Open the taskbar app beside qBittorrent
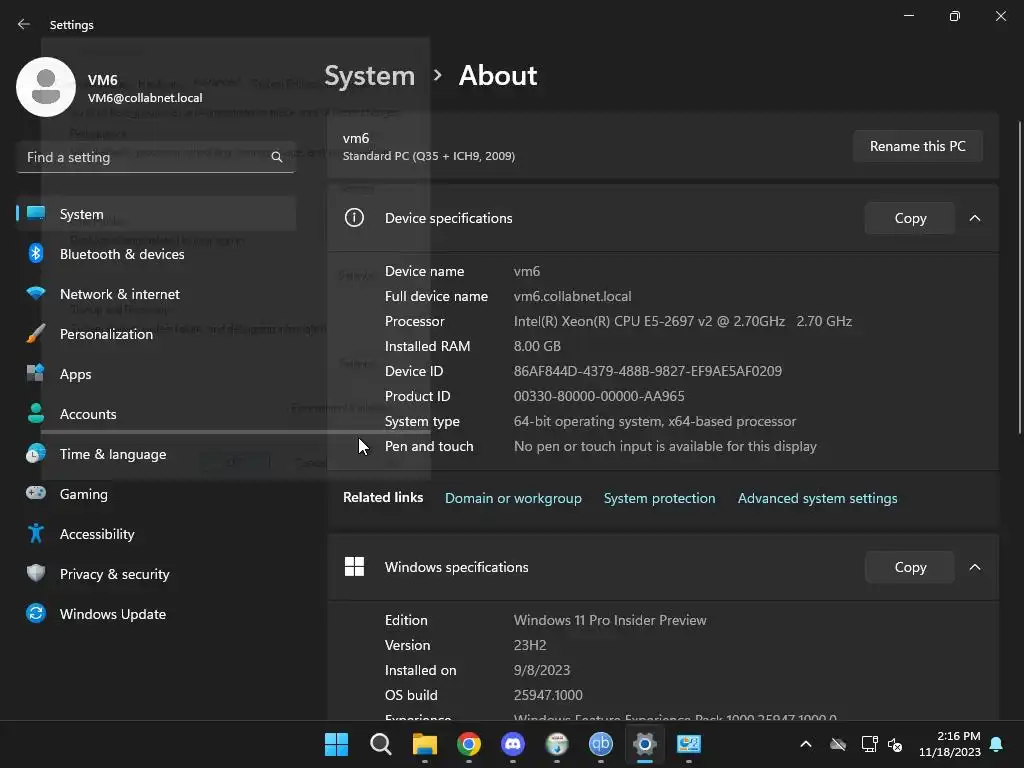The height and width of the screenshot is (768, 1024). (557, 744)
